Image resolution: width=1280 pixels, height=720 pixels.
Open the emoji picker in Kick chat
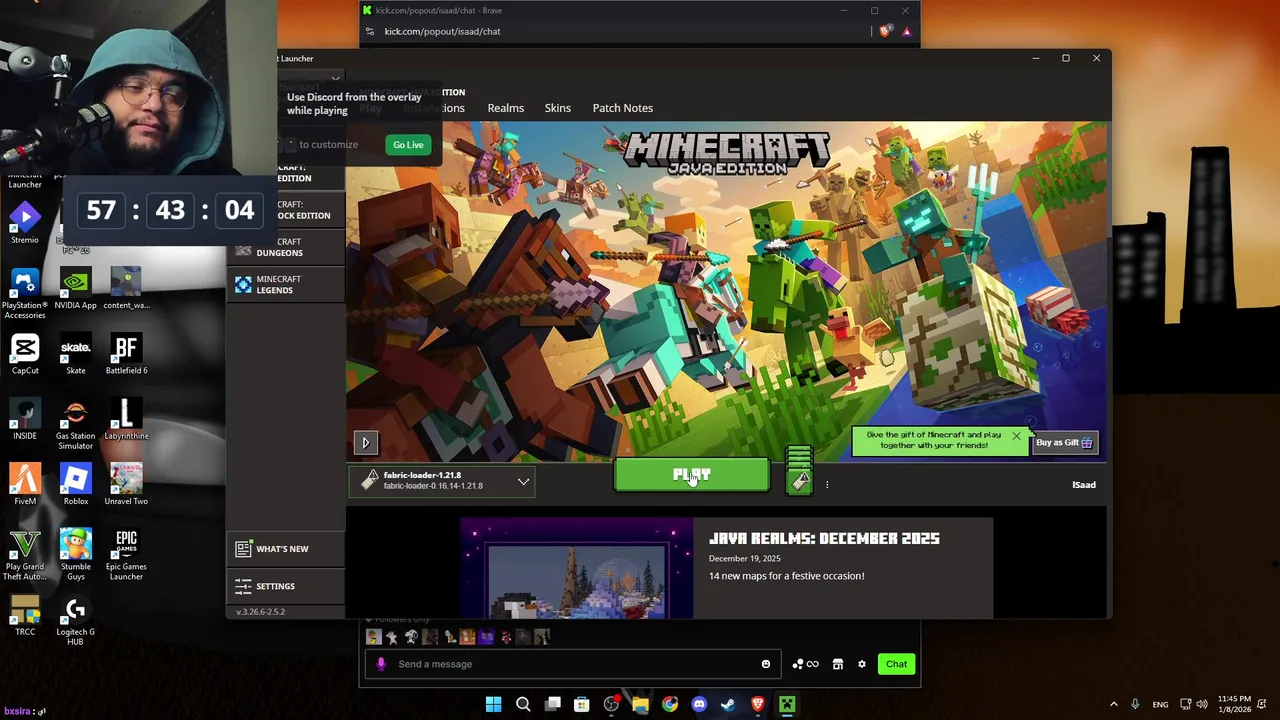(766, 664)
